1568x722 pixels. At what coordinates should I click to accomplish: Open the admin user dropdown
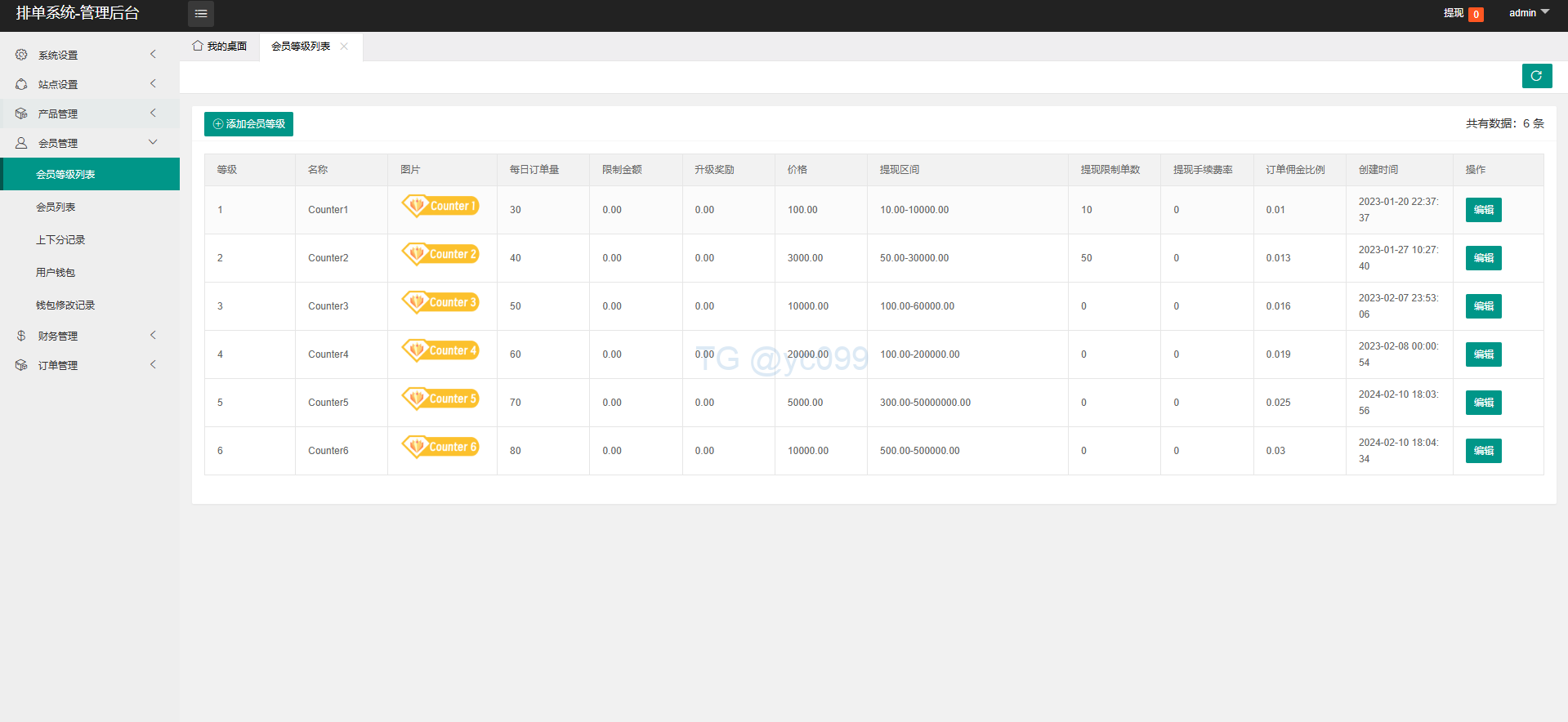1528,13
